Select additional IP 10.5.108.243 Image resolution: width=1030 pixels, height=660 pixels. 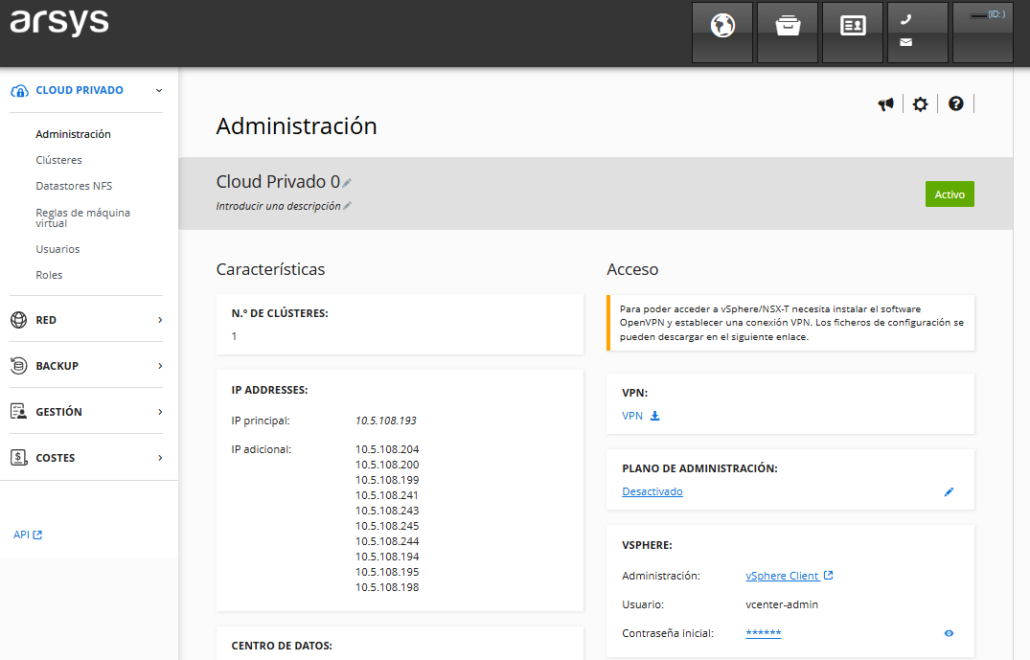tap(388, 510)
